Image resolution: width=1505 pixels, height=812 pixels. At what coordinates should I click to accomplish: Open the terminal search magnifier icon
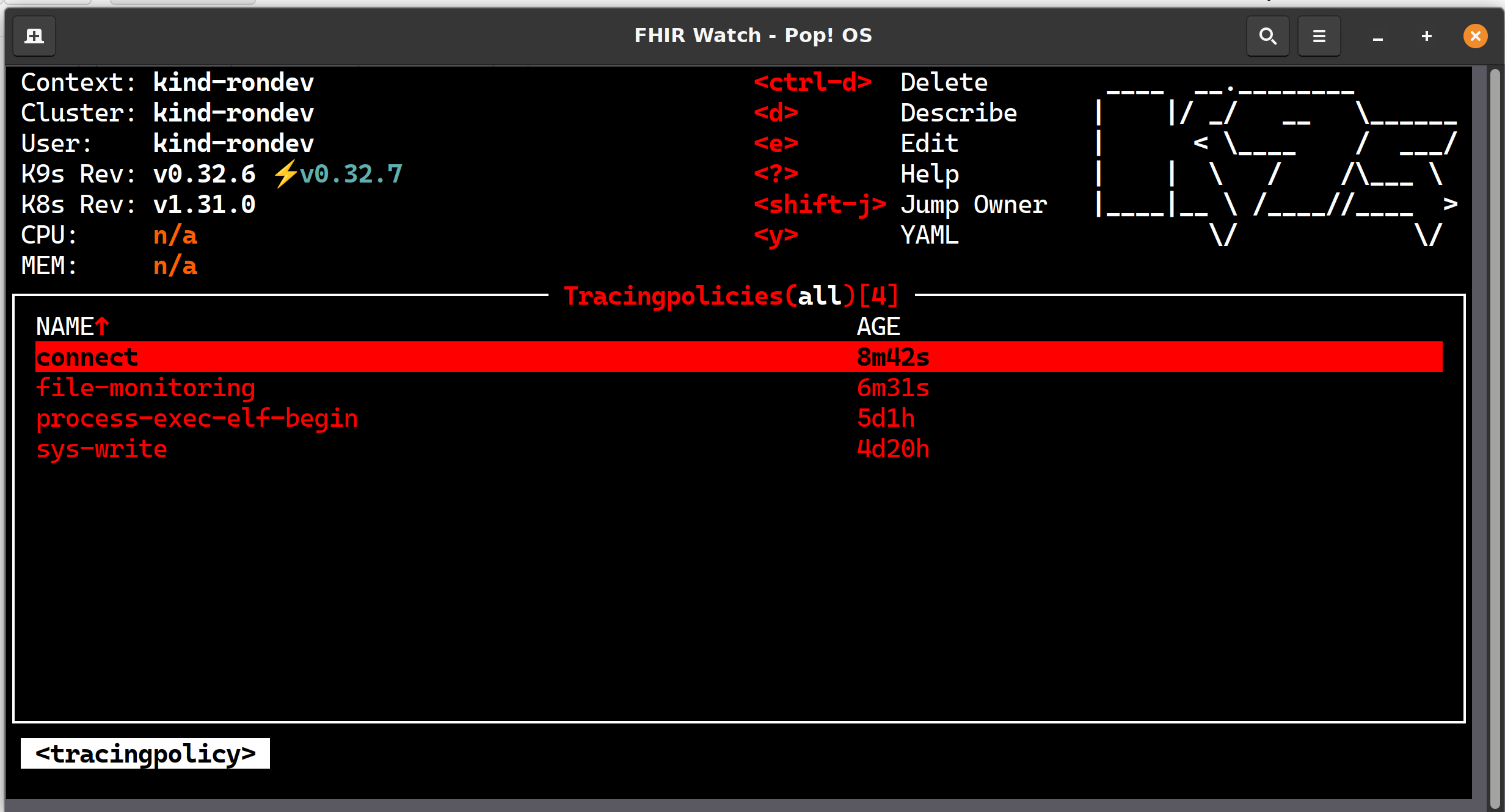1267,36
